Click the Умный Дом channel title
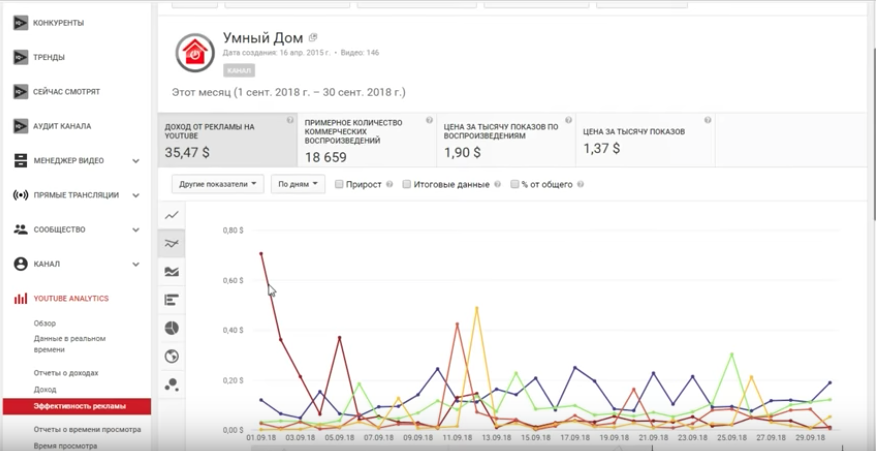Screen dimensions: 876x451 pos(263,38)
